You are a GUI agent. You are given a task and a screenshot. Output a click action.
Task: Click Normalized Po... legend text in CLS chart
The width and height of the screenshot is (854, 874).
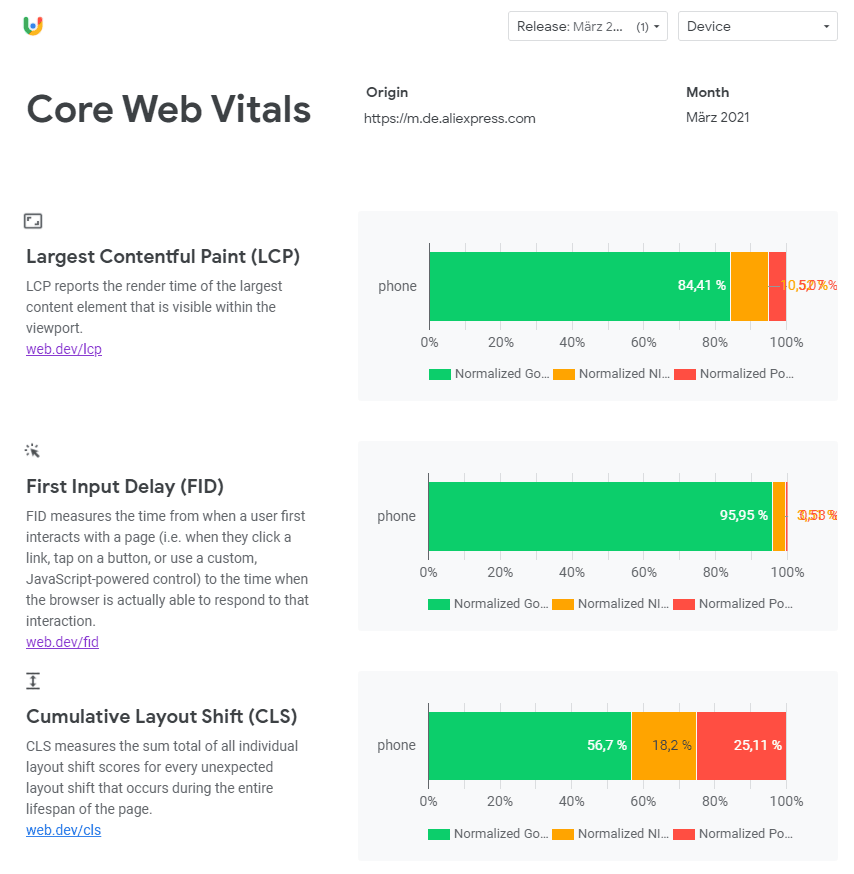tap(746, 834)
